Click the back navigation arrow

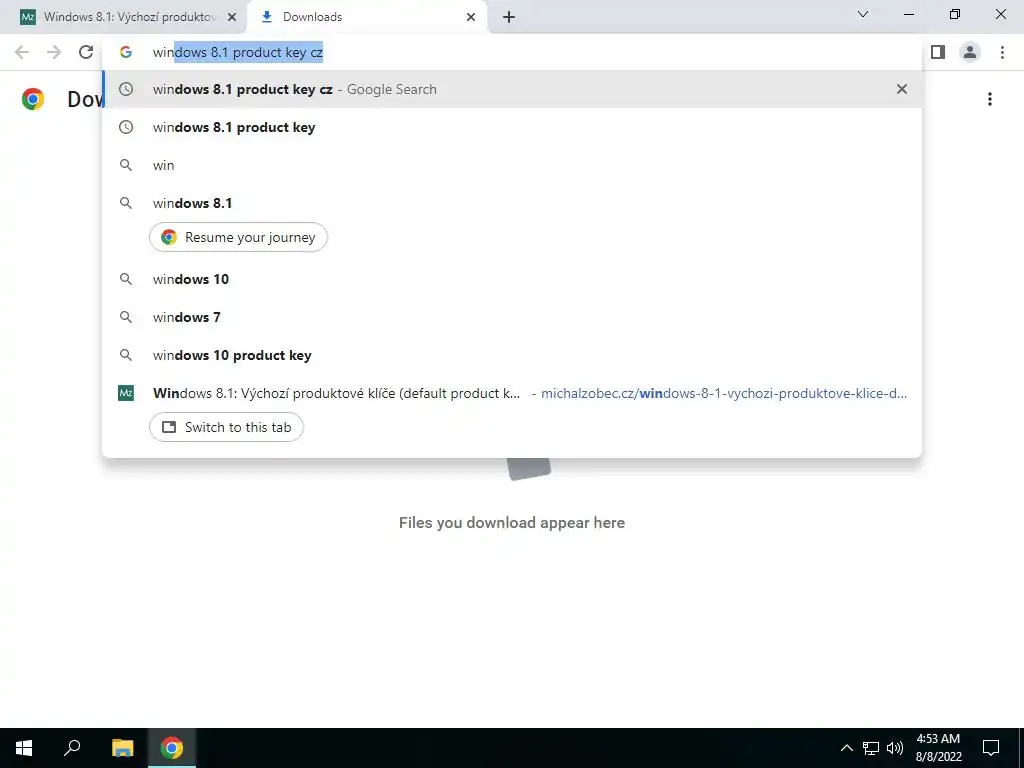pyautogui.click(x=22, y=52)
